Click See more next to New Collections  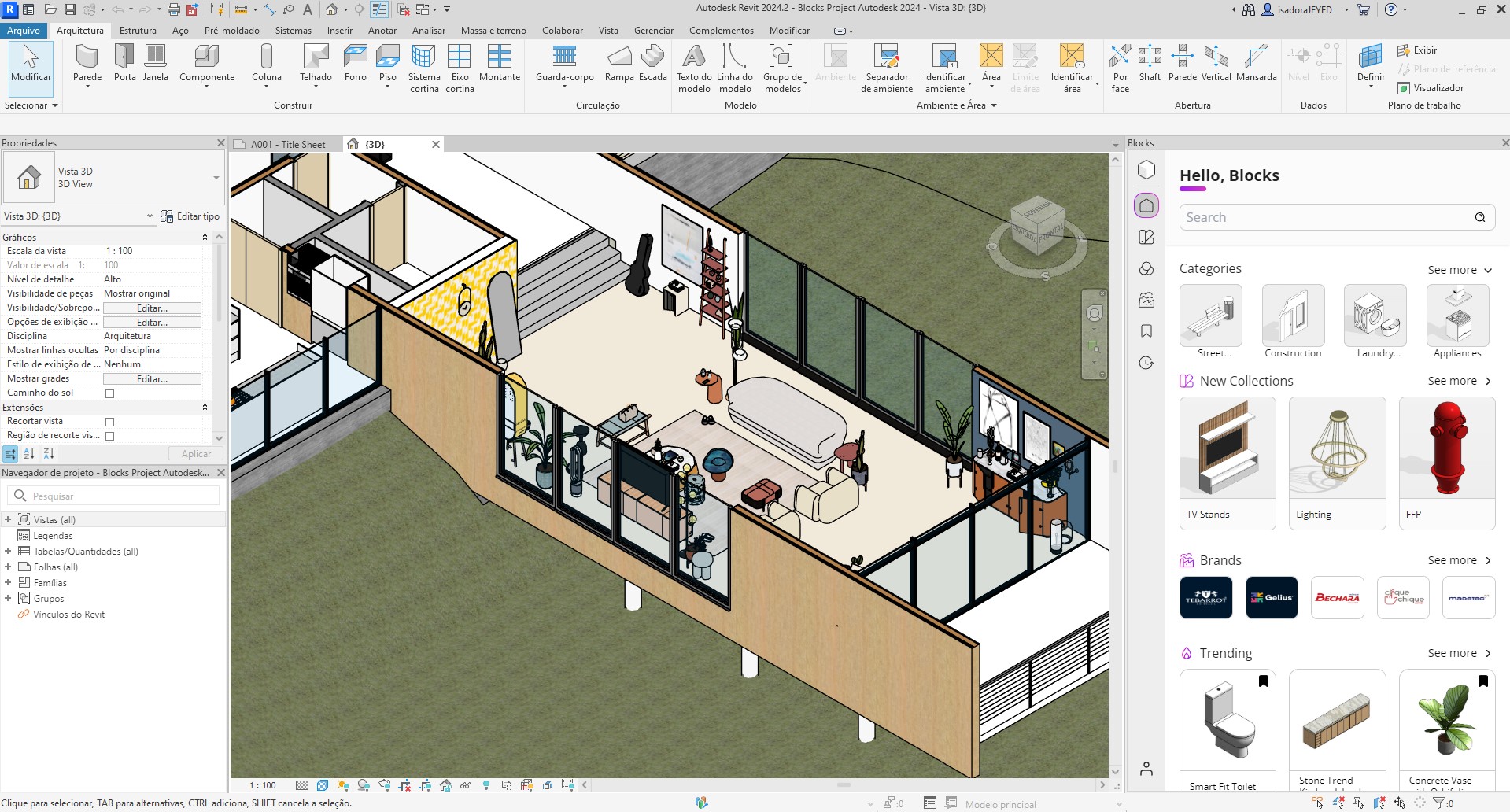tap(1460, 381)
